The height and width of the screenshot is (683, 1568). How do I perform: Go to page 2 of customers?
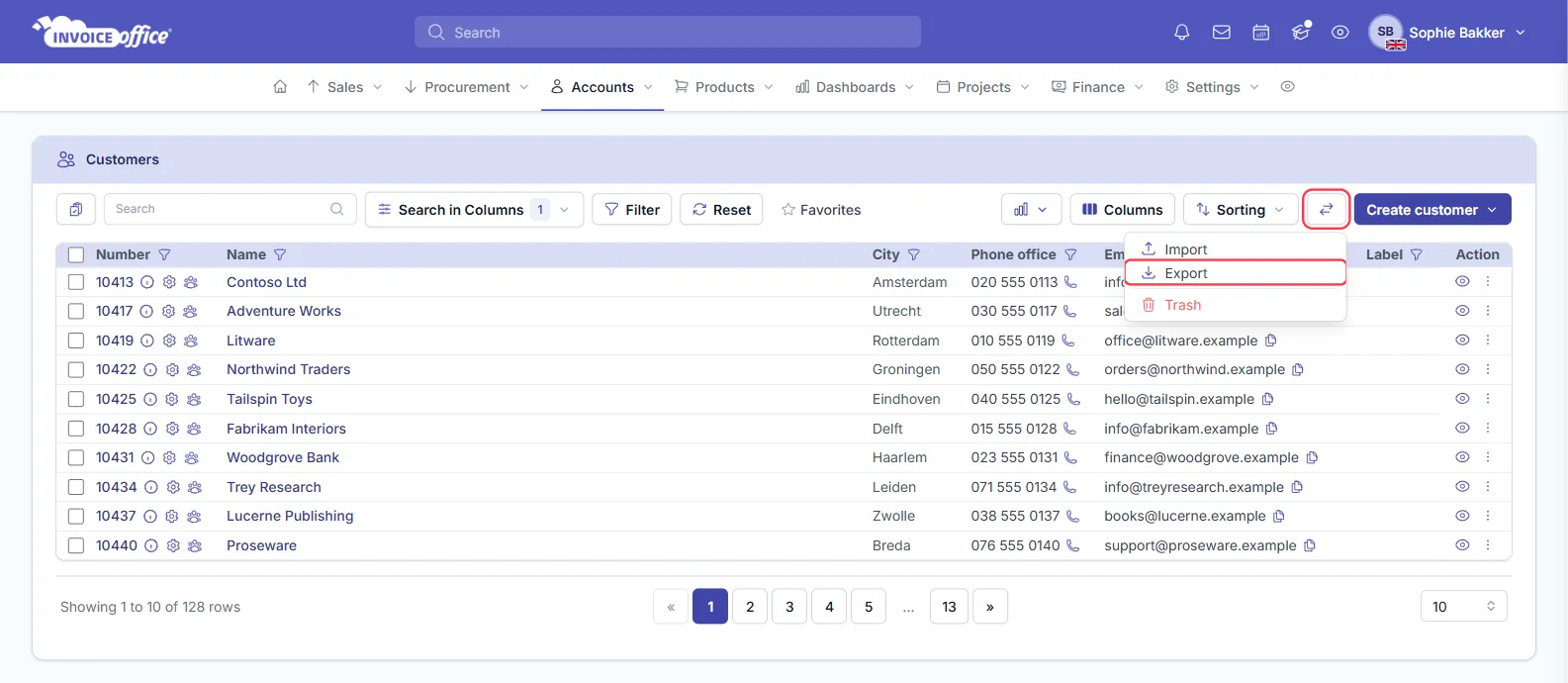pos(750,607)
